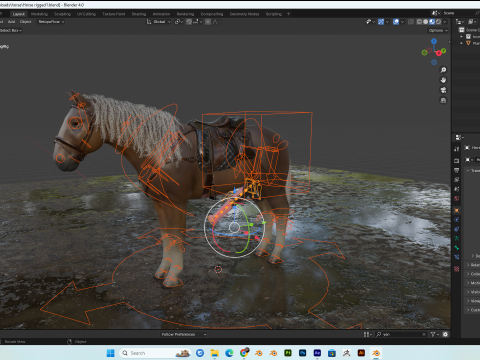Expand the Motion Paths panel
480x360 pixels.
point(473,283)
